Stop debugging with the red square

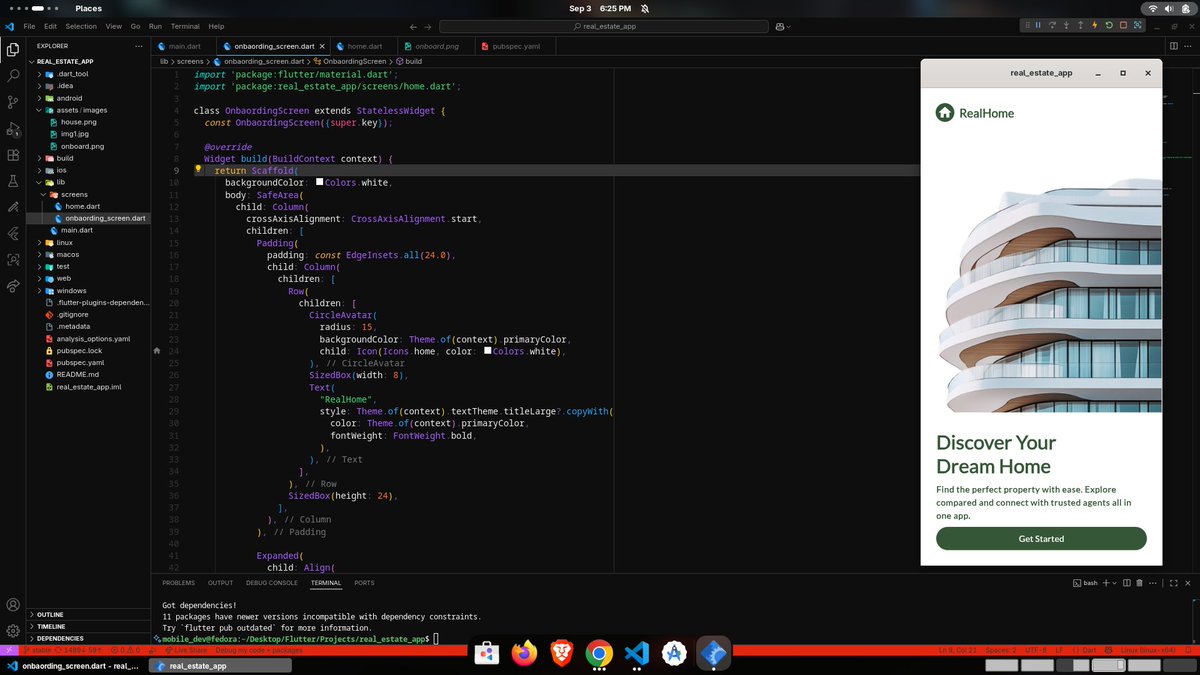(x=1123, y=25)
